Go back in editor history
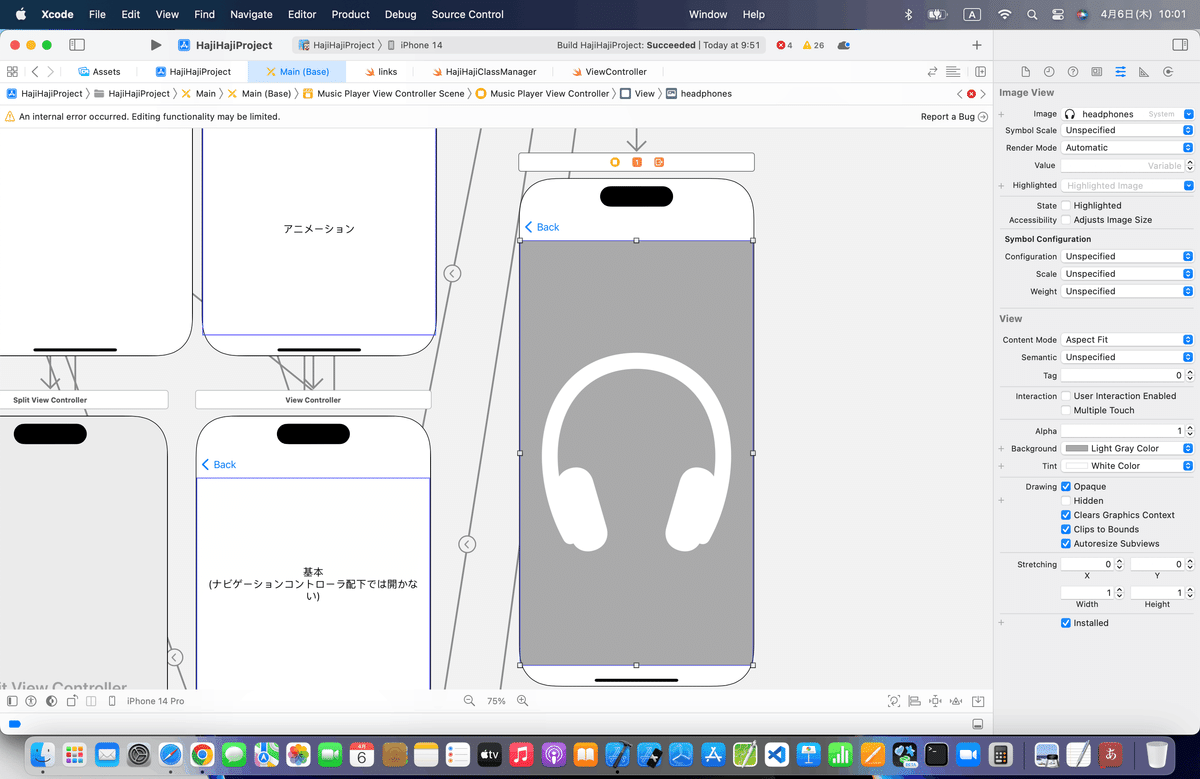 pyautogui.click(x=35, y=72)
